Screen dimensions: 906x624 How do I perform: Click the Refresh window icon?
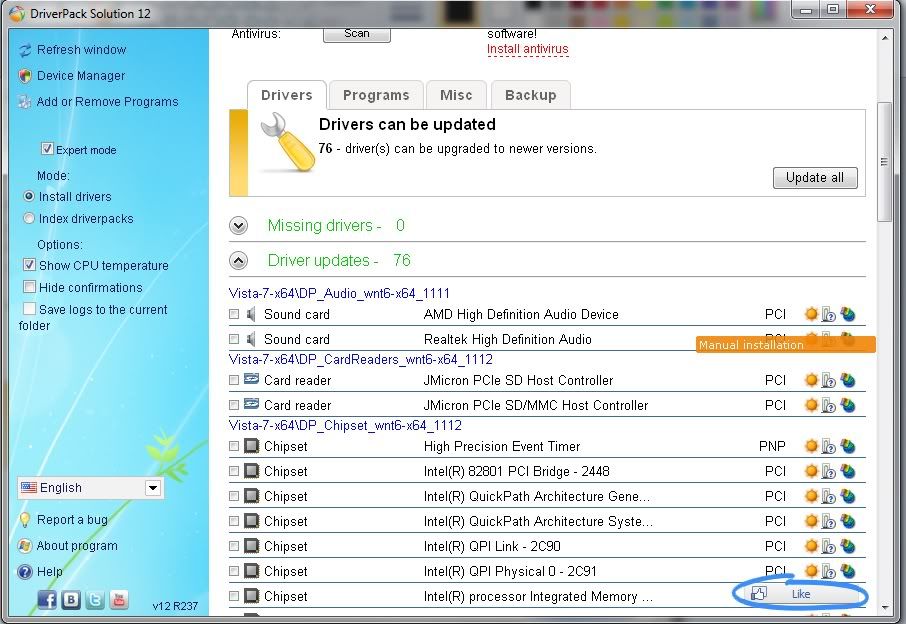[25, 50]
